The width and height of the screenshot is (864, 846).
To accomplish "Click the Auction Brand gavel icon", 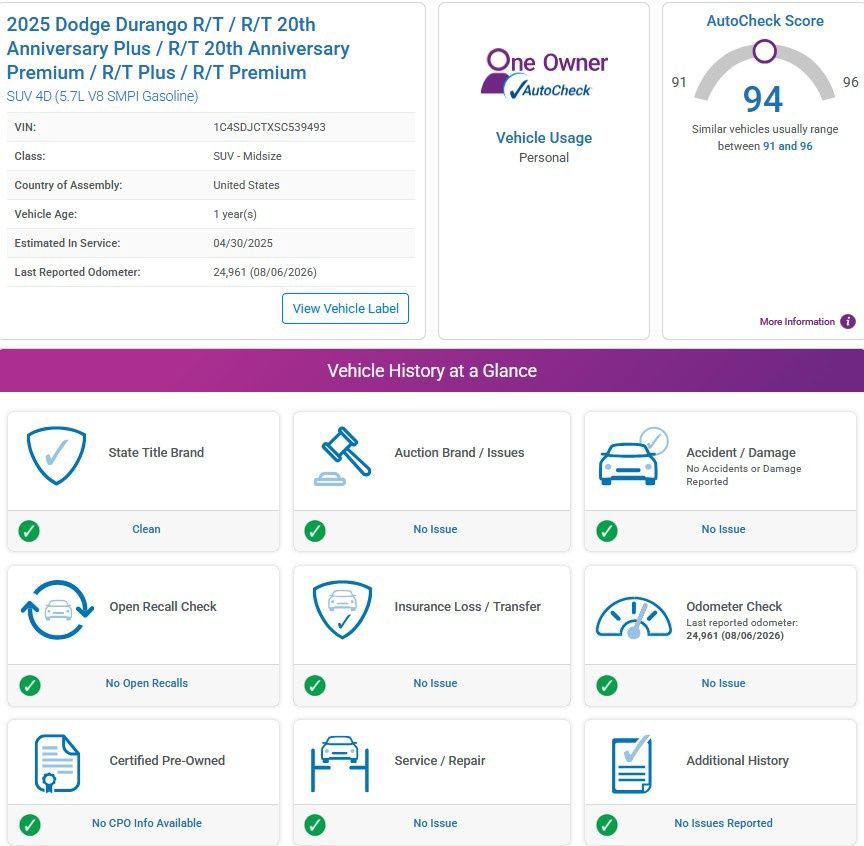I will click(x=343, y=456).
